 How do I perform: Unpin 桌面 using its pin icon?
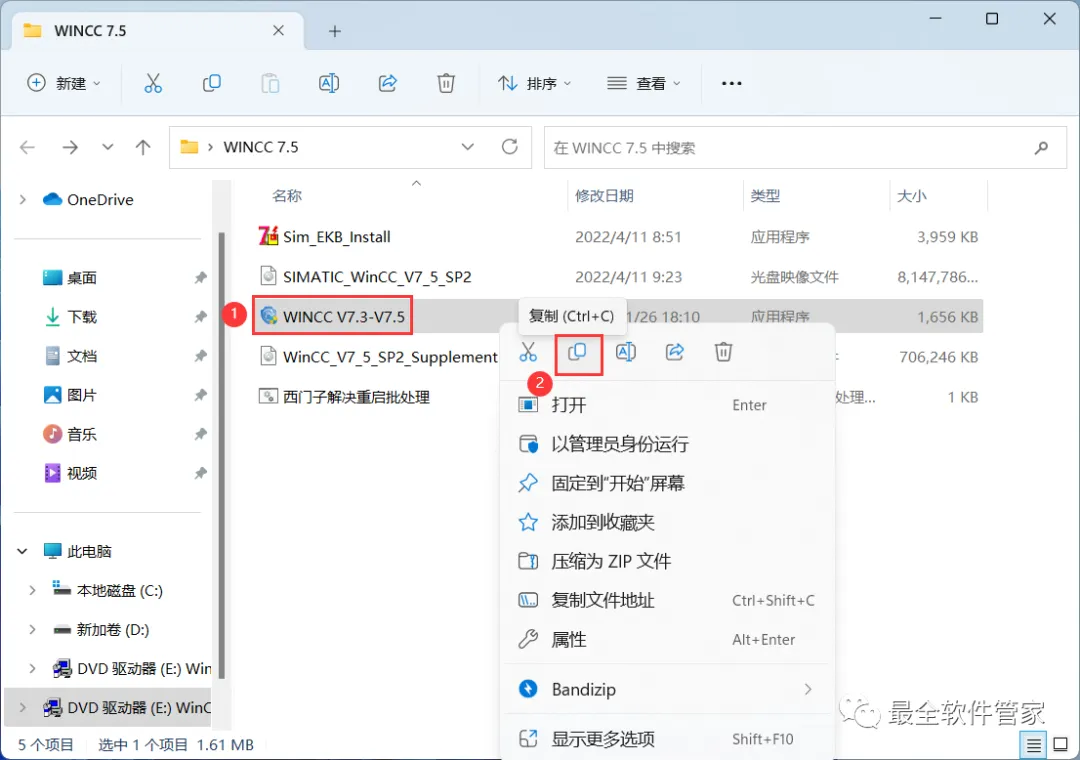tap(200, 278)
